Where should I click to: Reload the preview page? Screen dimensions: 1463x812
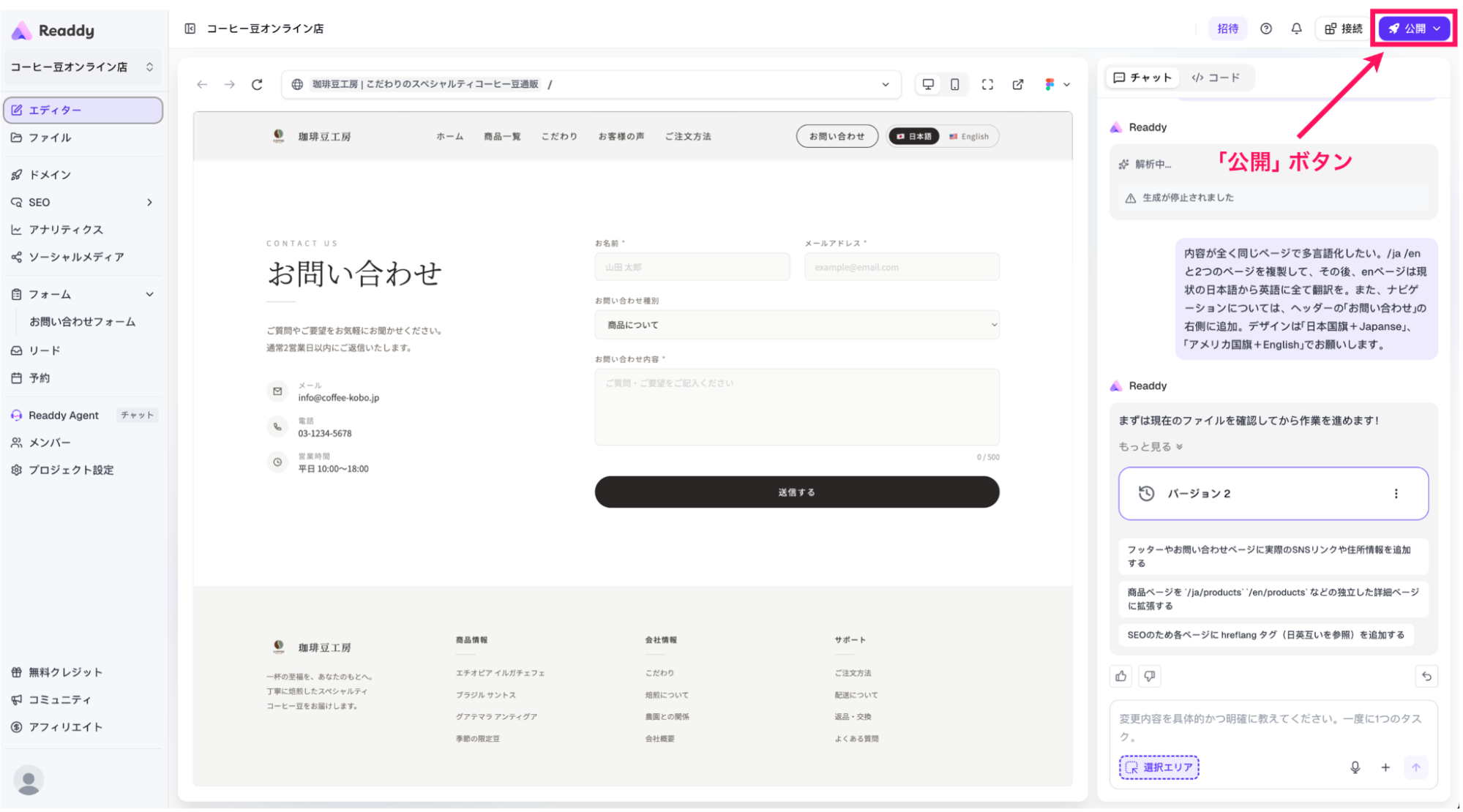pyautogui.click(x=257, y=84)
